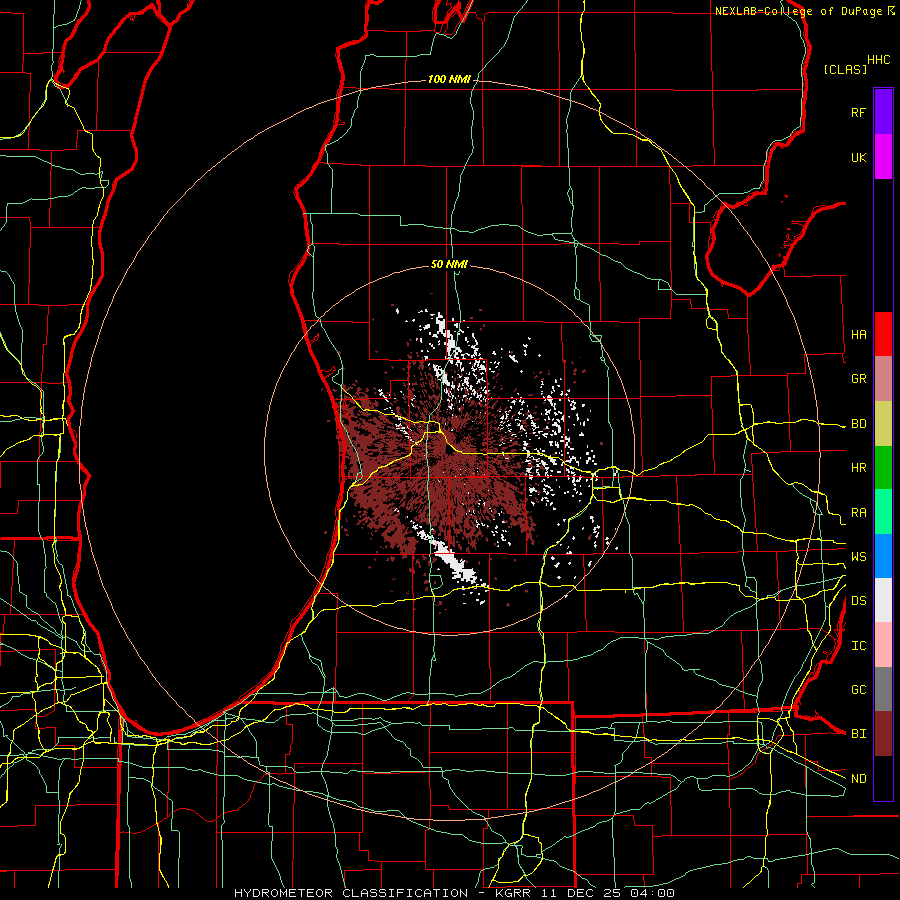This screenshot has width=900, height=900.
Task: Click the 'HYDROMETEOR CLASSIFICATION' title text
Action: click(351, 893)
